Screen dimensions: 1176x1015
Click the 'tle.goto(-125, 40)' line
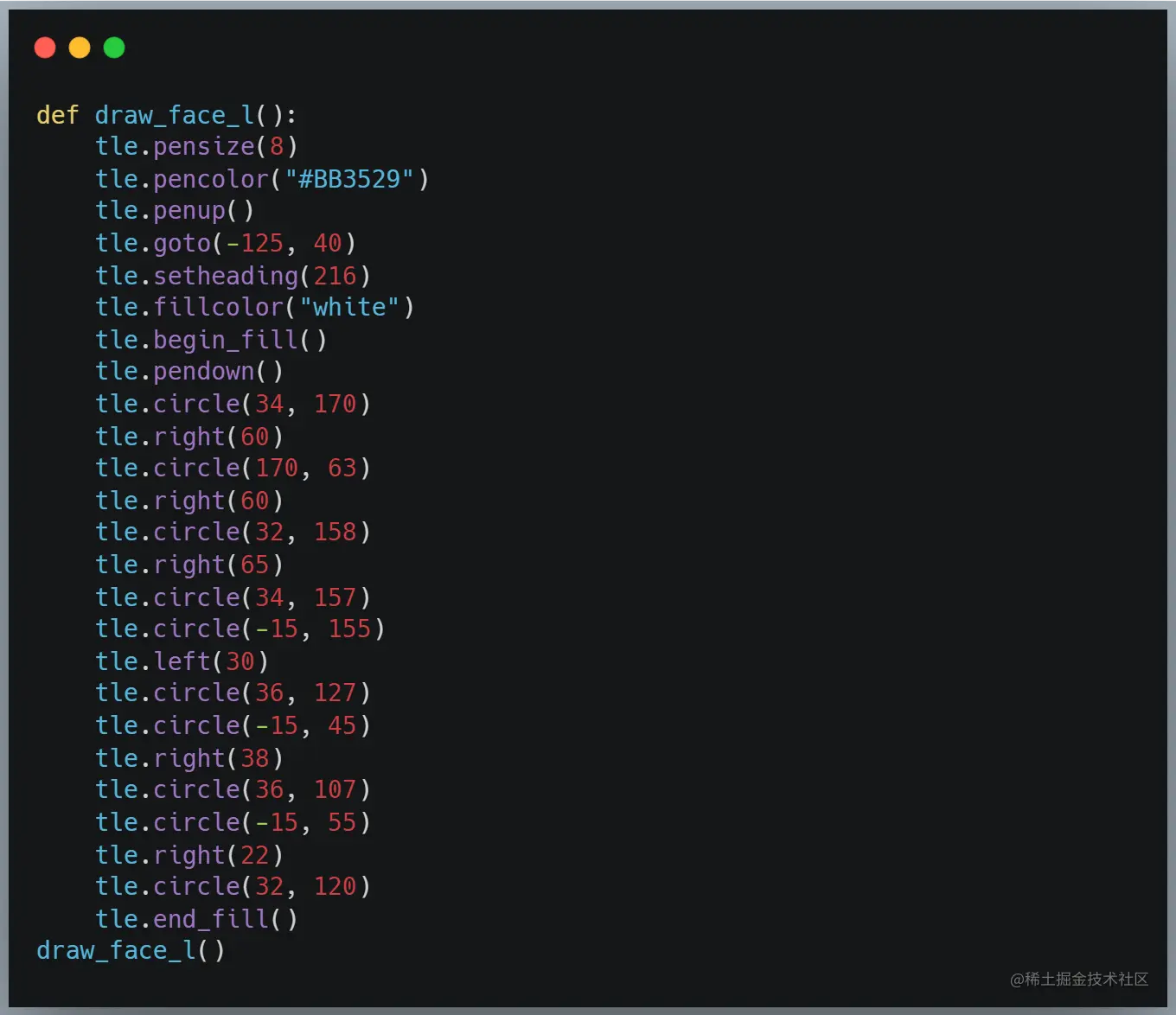[x=226, y=244]
